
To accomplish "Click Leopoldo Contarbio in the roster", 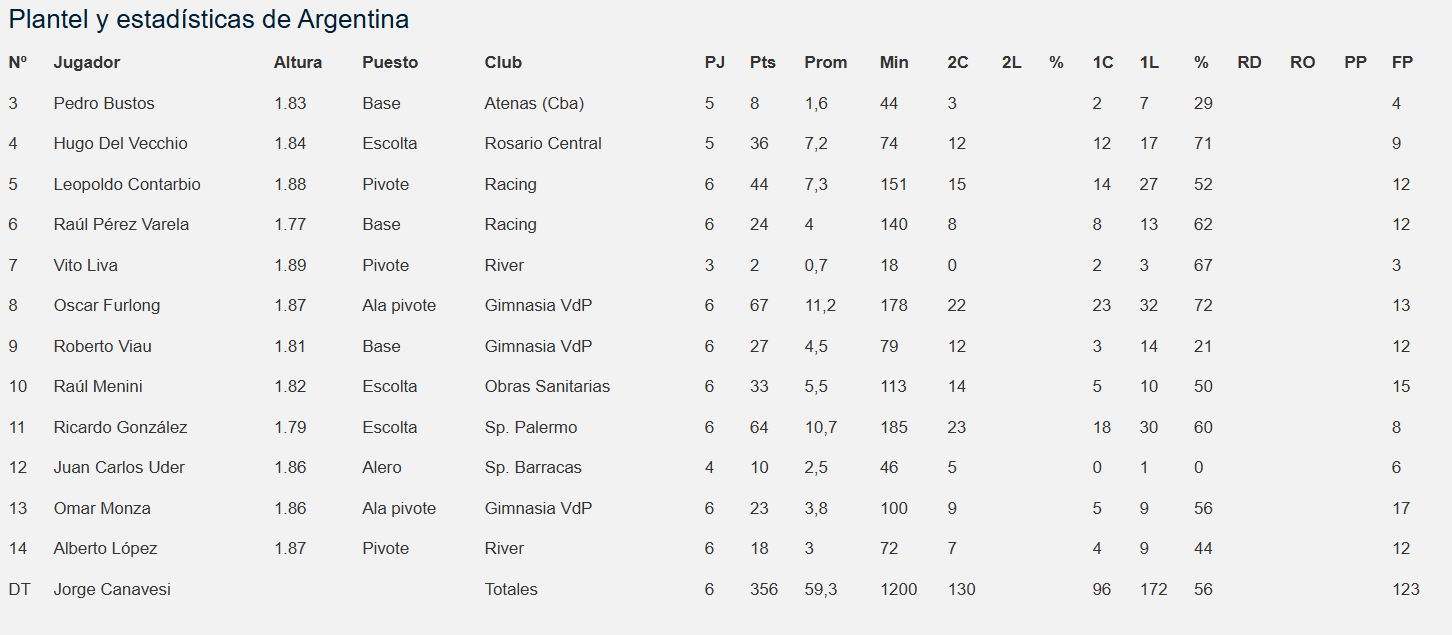I will (127, 184).
